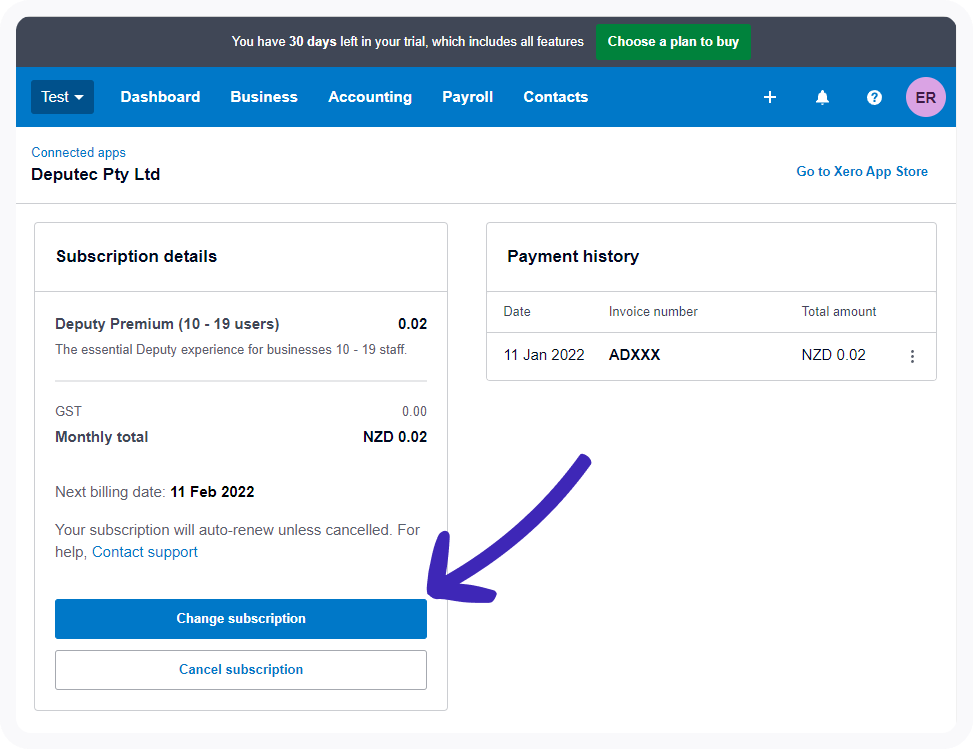The width and height of the screenshot is (973, 749).
Task: Click the Deputec Pty Ltd heading
Action: (x=96, y=174)
